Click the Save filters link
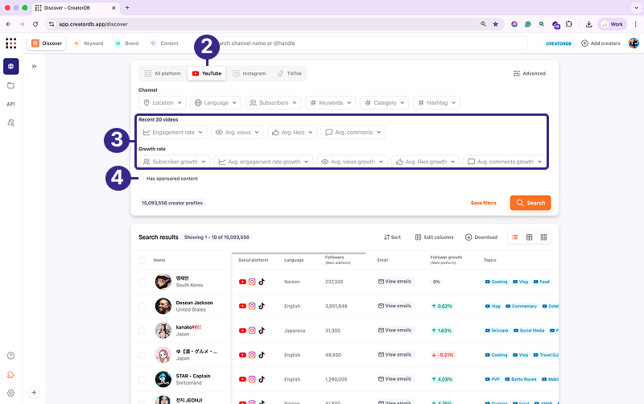Viewport: 644px width, 404px height. point(483,203)
